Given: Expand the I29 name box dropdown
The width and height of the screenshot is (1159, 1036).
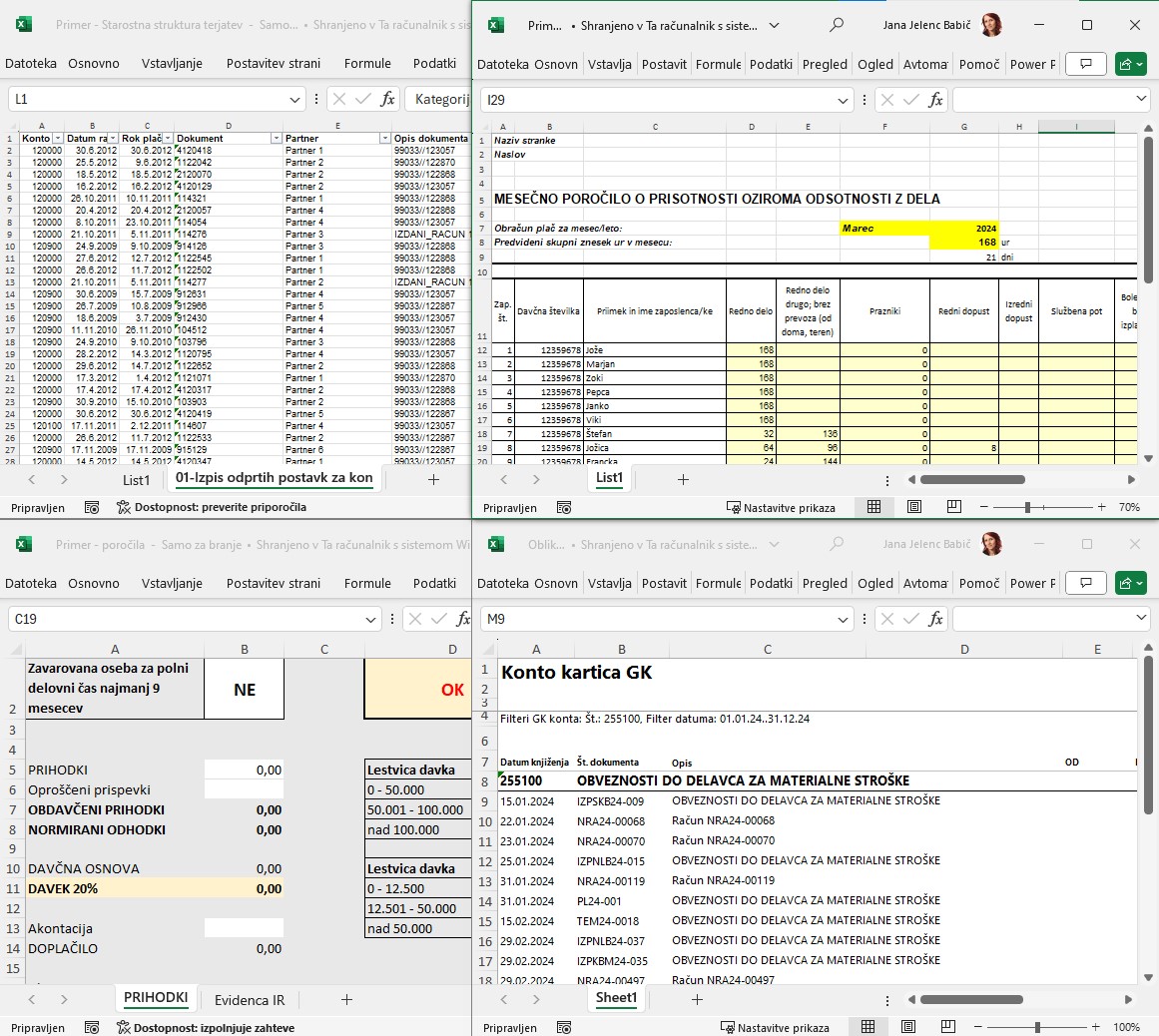Looking at the screenshot, I should pyautogui.click(x=843, y=100).
